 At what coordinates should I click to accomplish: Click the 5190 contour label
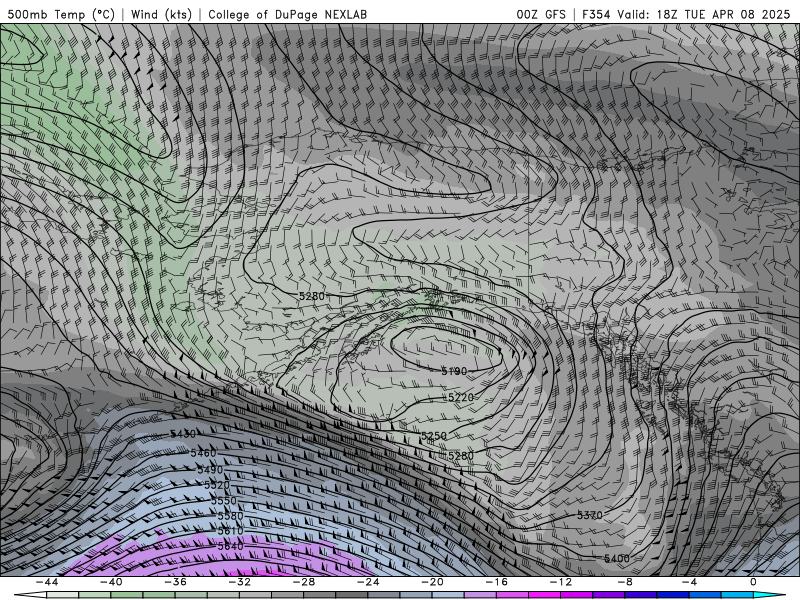point(454,371)
